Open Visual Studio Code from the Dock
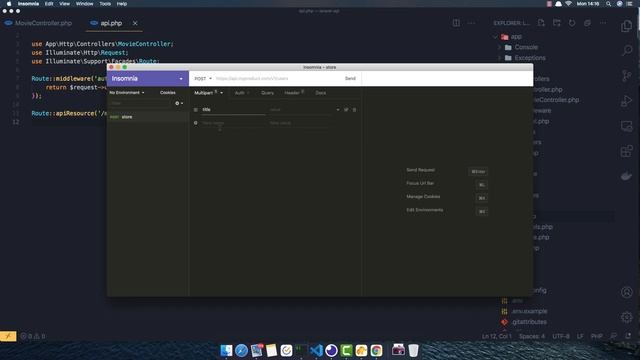The height and width of the screenshot is (360, 640). tap(316, 350)
